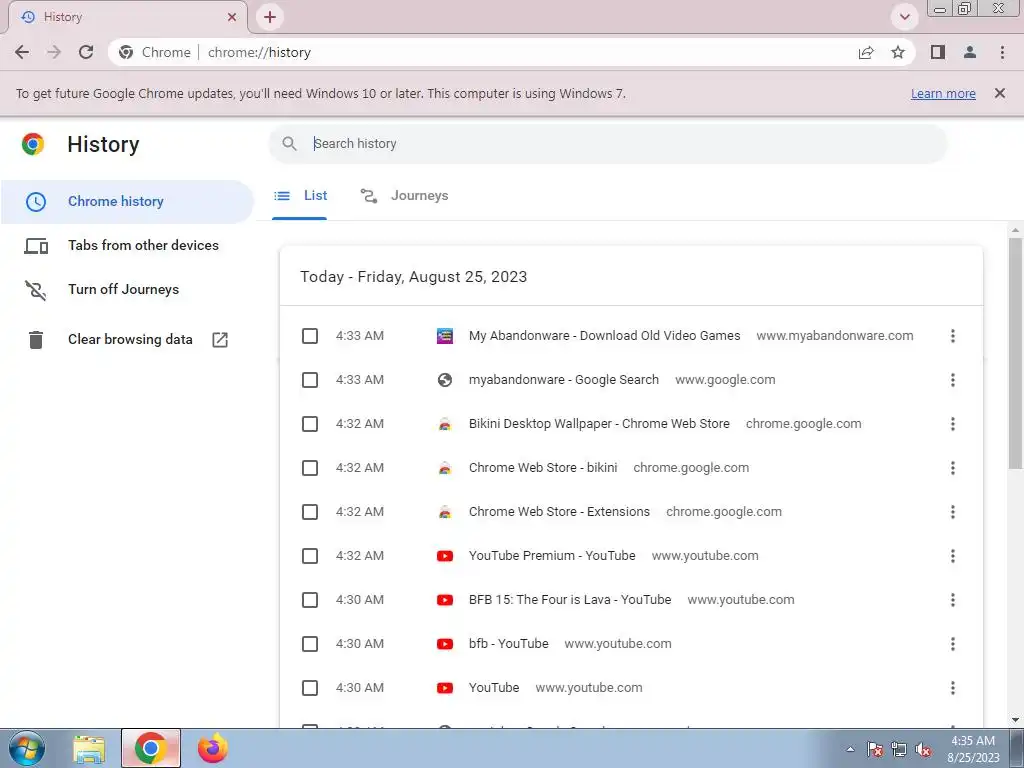
Task: Select Chrome history in sidebar
Action: (127, 201)
